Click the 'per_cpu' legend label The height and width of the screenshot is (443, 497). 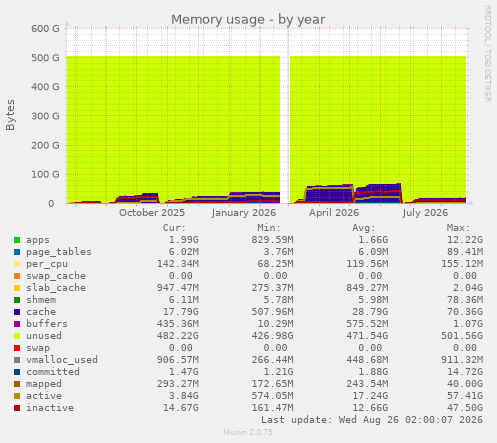click(x=47, y=264)
